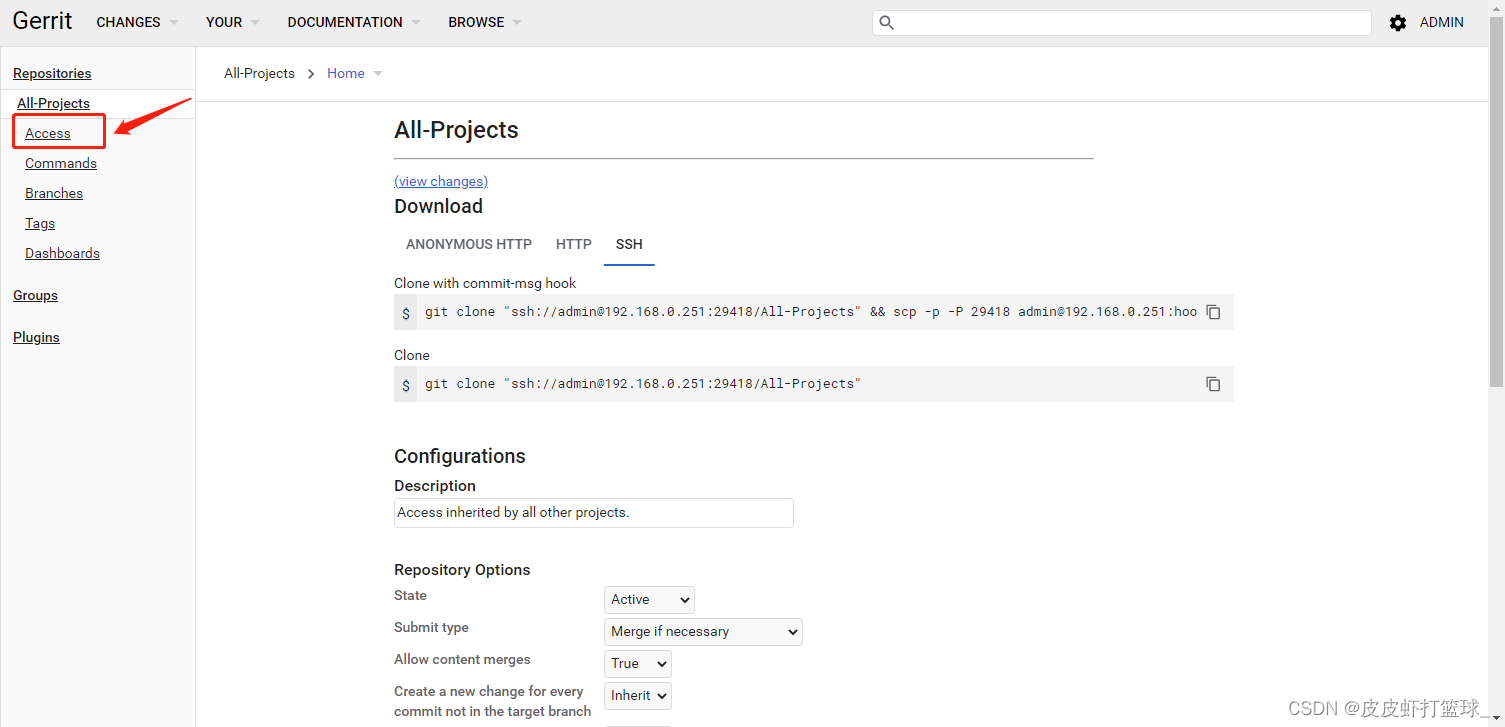Click the page vertical scrollbar
The height and width of the screenshot is (727, 1505).
(1496, 200)
